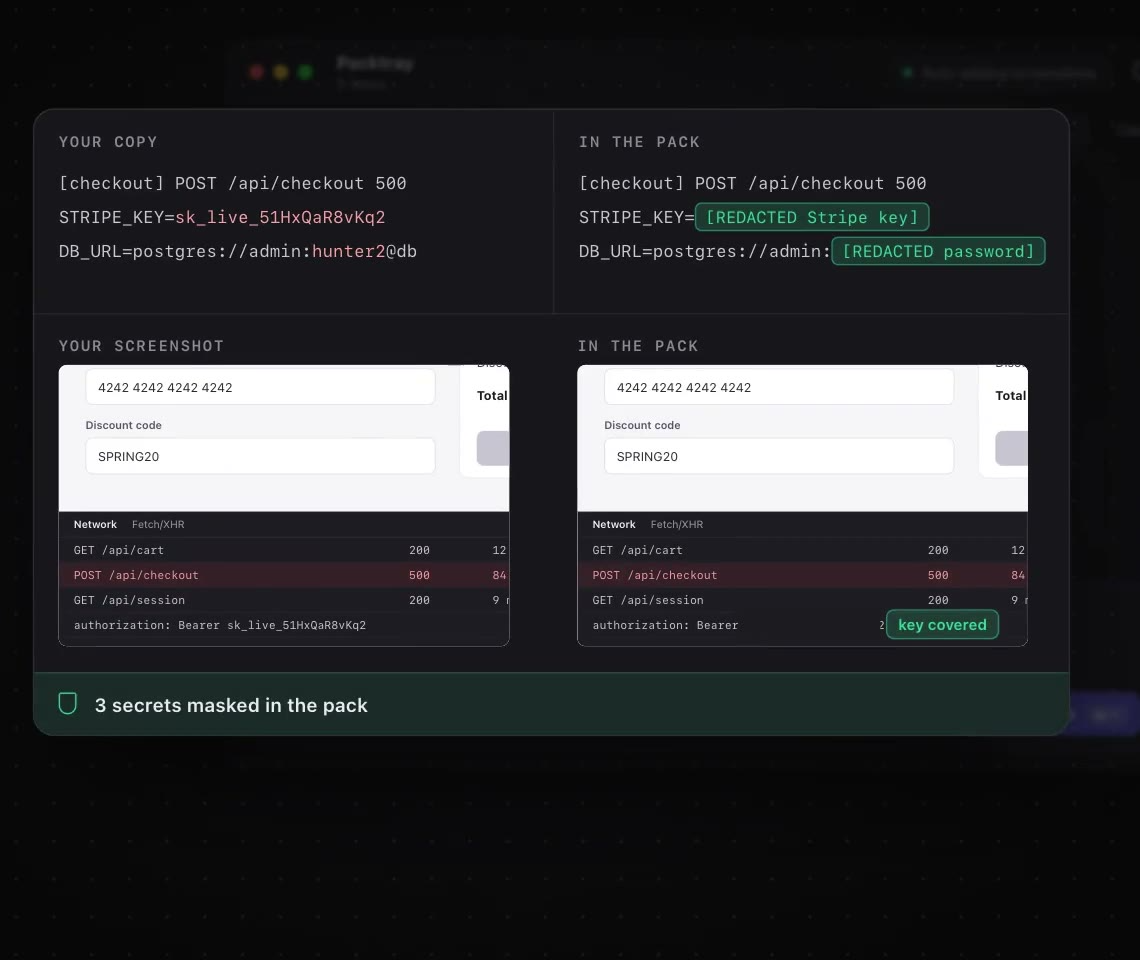Select the Network tab in the pack screenshot
Screen dimensions: 1140x960
coord(614,524)
